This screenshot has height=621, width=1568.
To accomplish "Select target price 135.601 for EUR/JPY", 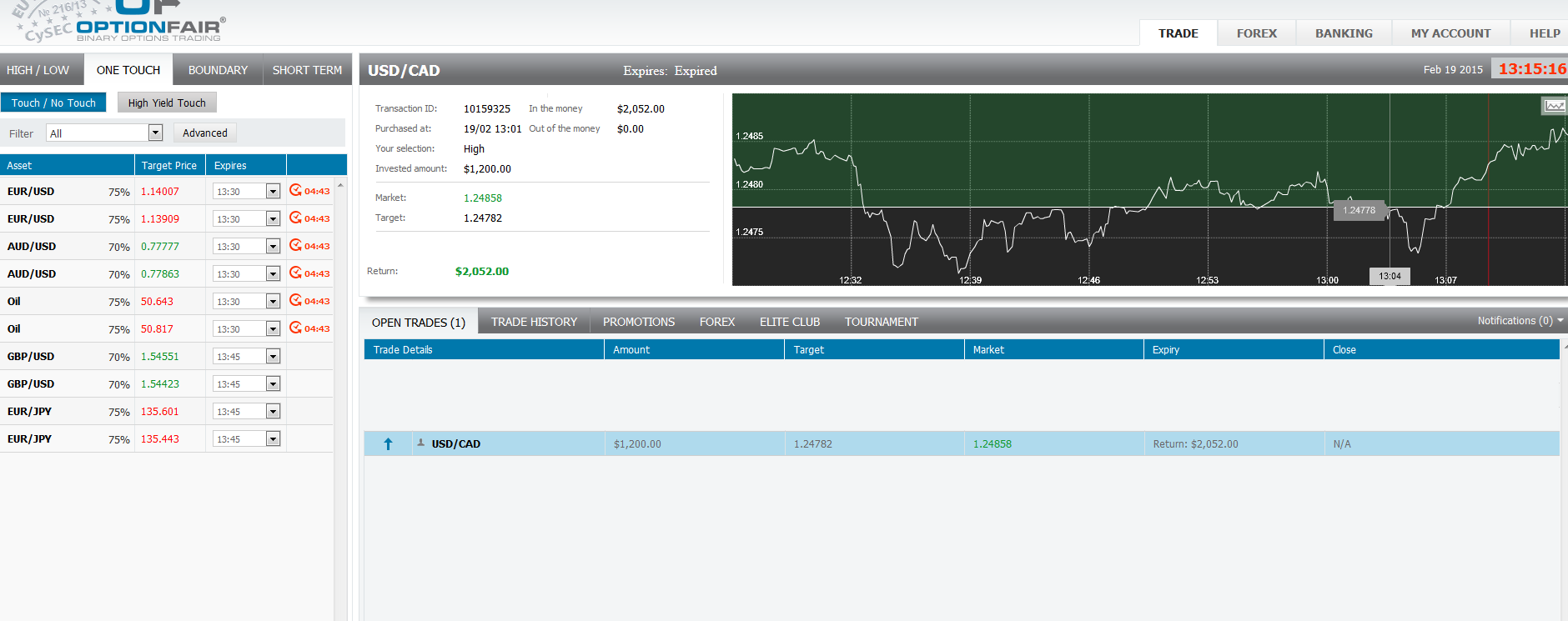I will (x=160, y=411).
